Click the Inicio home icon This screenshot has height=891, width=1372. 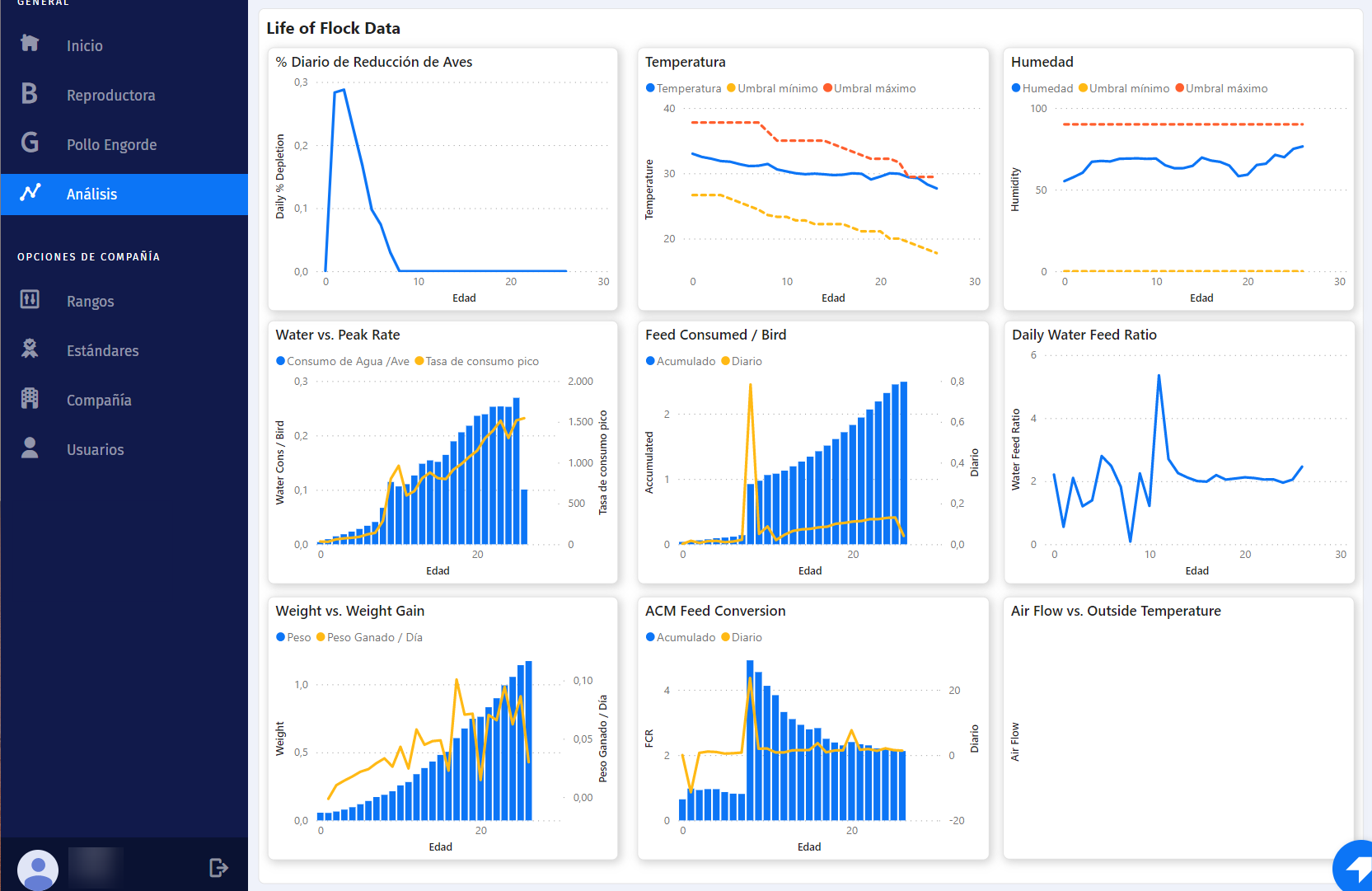pos(30,43)
